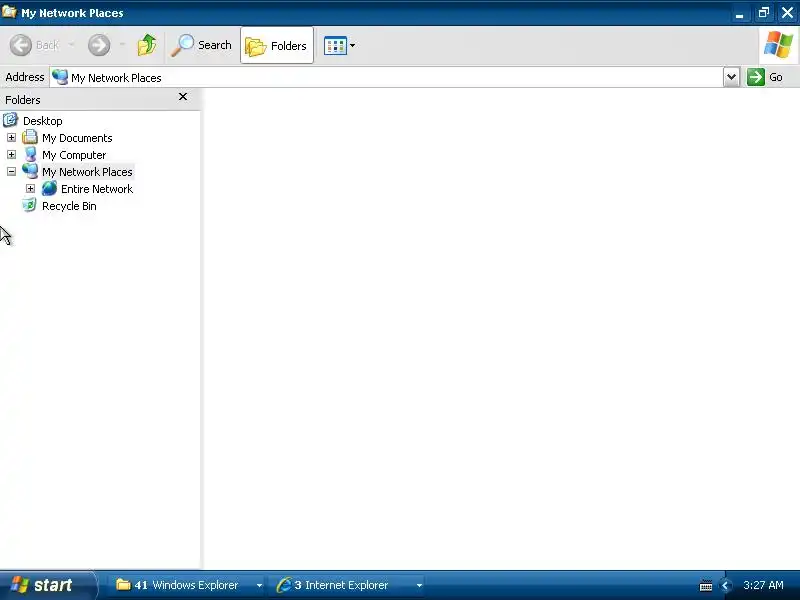Click the My Documents folder icon
800x600 pixels.
[x=30, y=137]
